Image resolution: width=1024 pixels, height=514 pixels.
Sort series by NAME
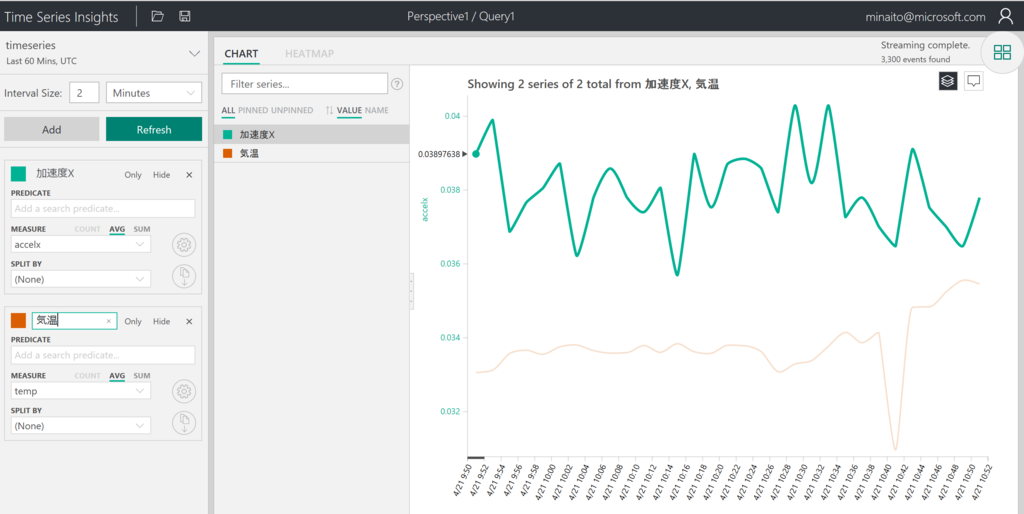tap(377, 110)
